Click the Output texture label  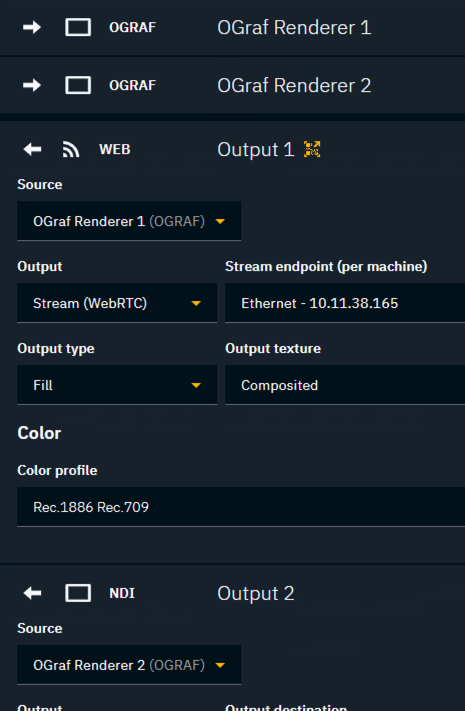click(273, 349)
